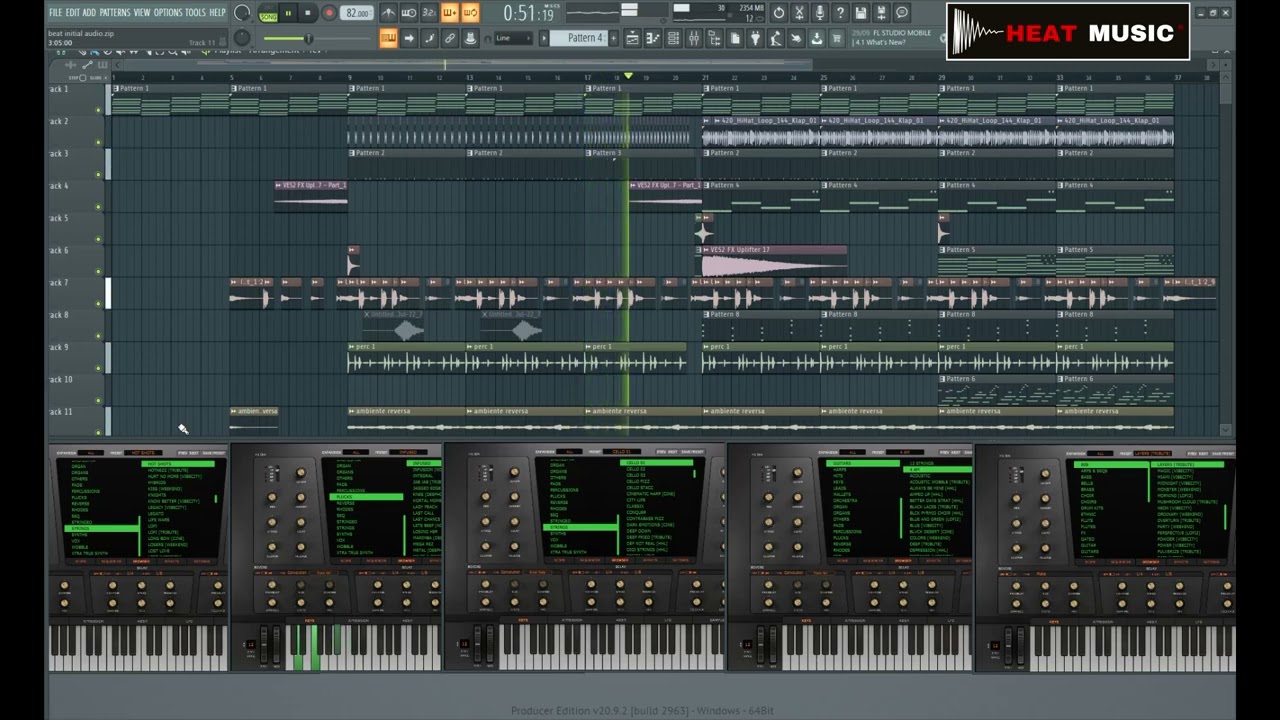The width and height of the screenshot is (1280, 720).
Task: Open the project picker icon
Action: 735,38
